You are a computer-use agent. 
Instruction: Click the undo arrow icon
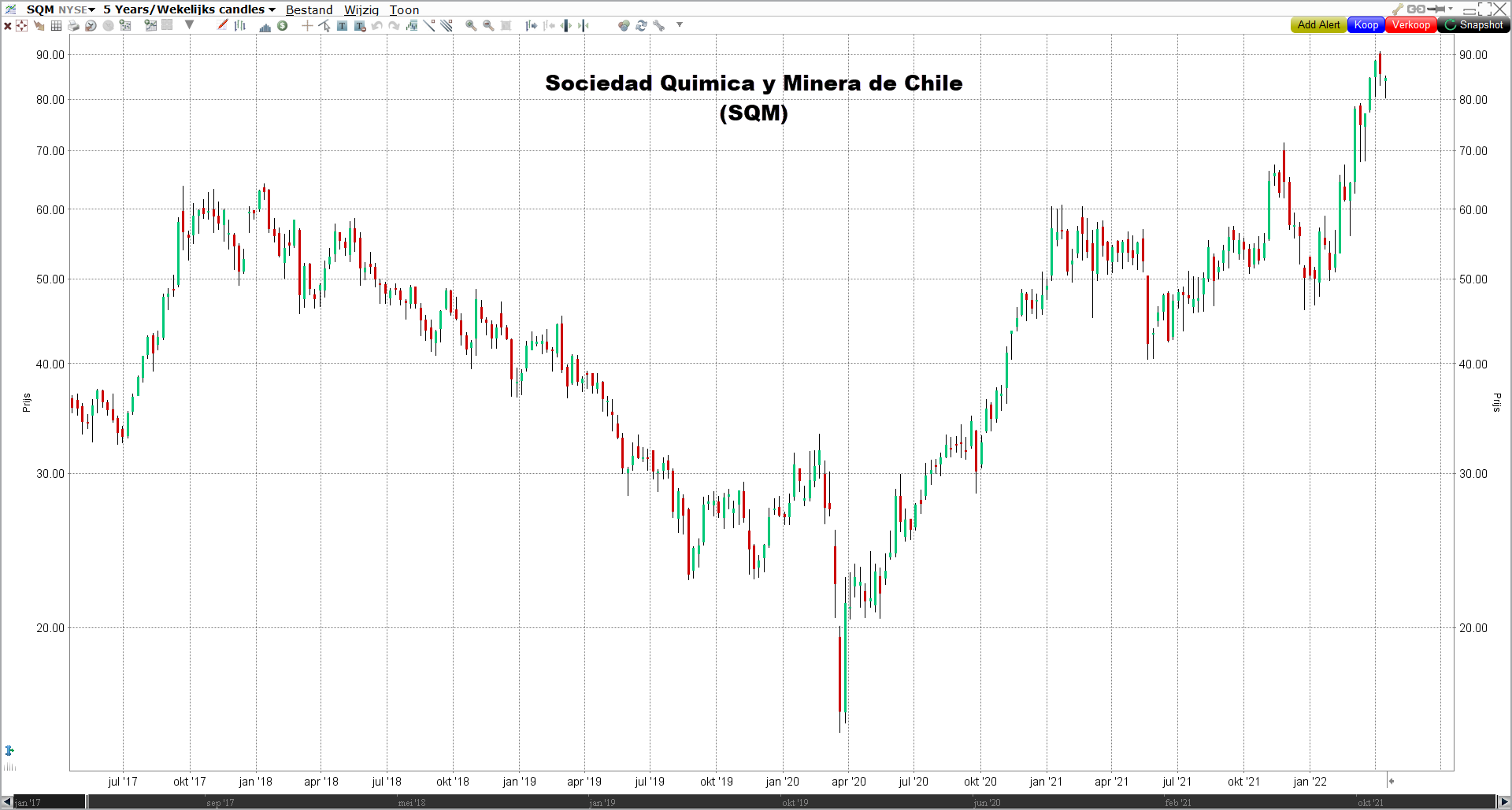click(x=376, y=25)
